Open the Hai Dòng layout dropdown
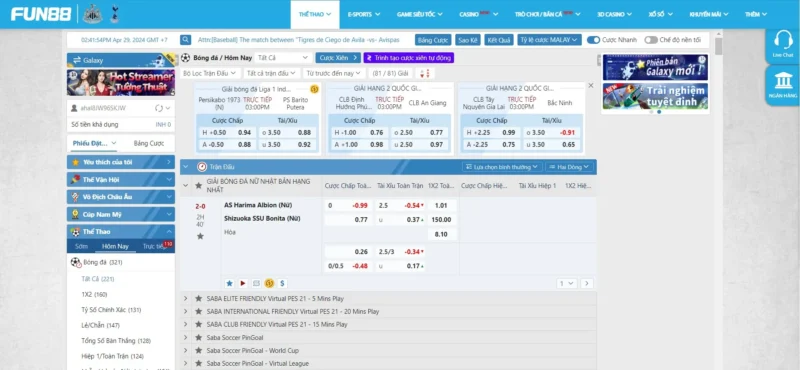800x370 pixels. point(569,167)
